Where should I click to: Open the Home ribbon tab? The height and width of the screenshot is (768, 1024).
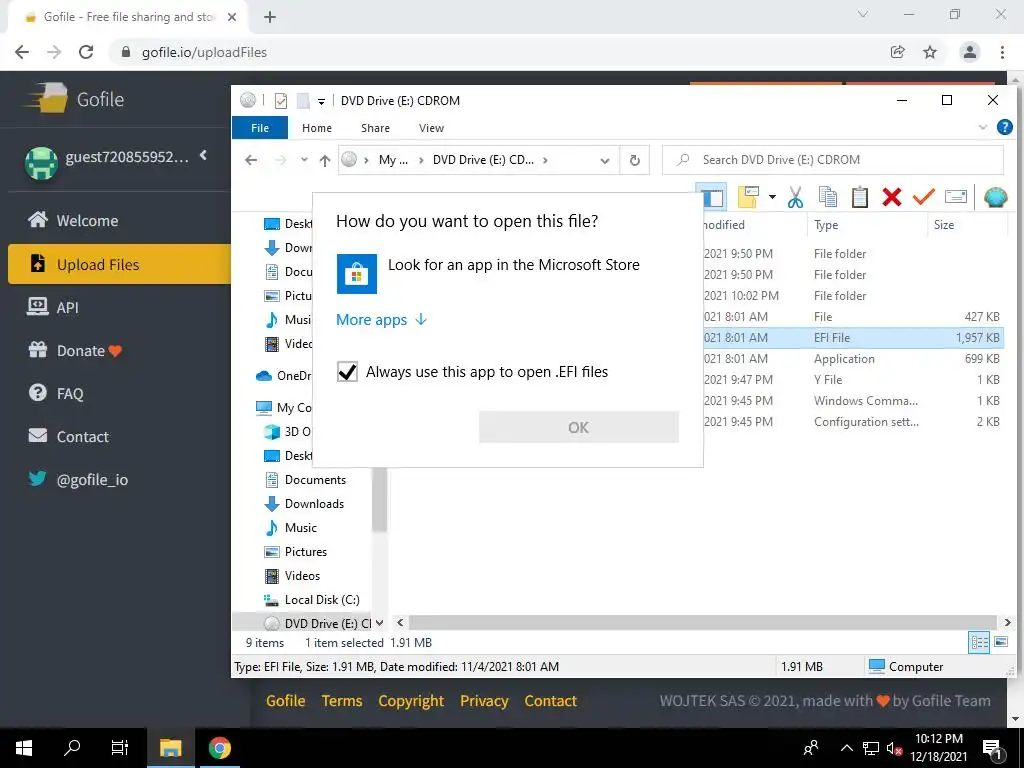pos(317,128)
